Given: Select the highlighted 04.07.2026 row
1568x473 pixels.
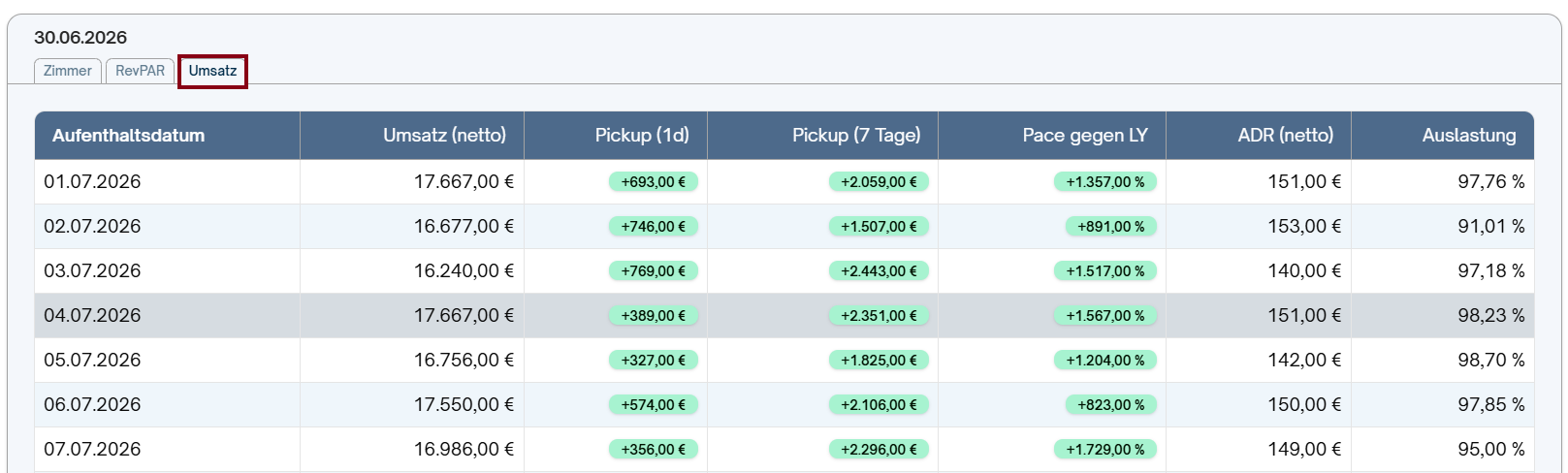Looking at the screenshot, I should coord(784,316).
